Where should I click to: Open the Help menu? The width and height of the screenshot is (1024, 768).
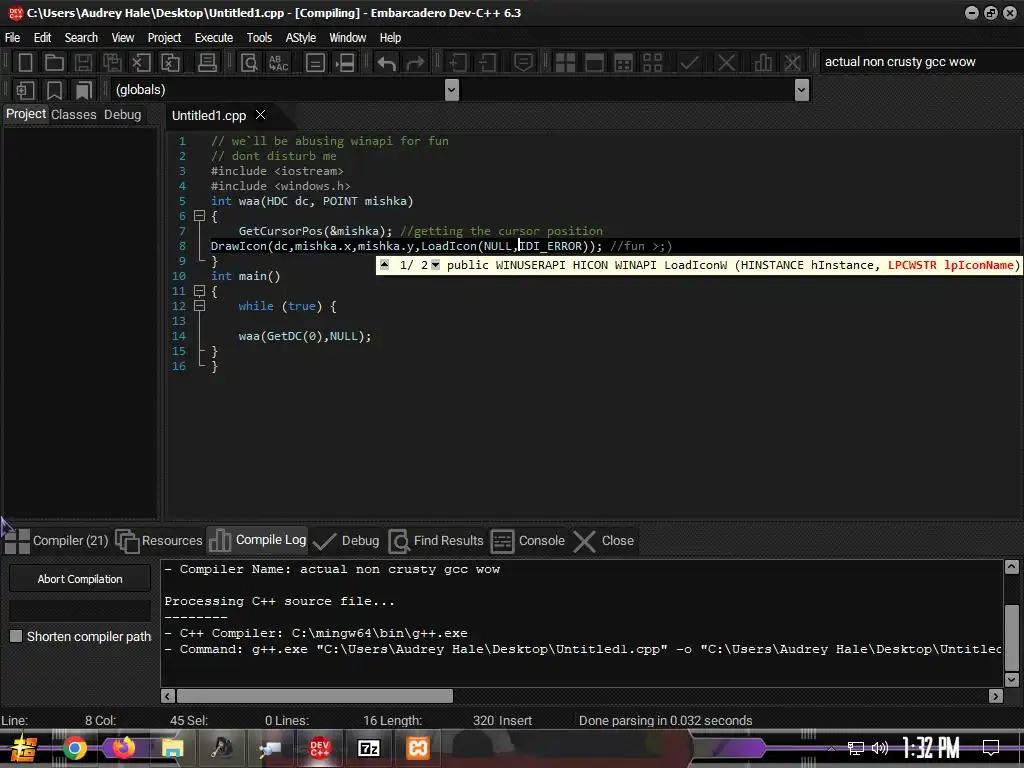(390, 37)
